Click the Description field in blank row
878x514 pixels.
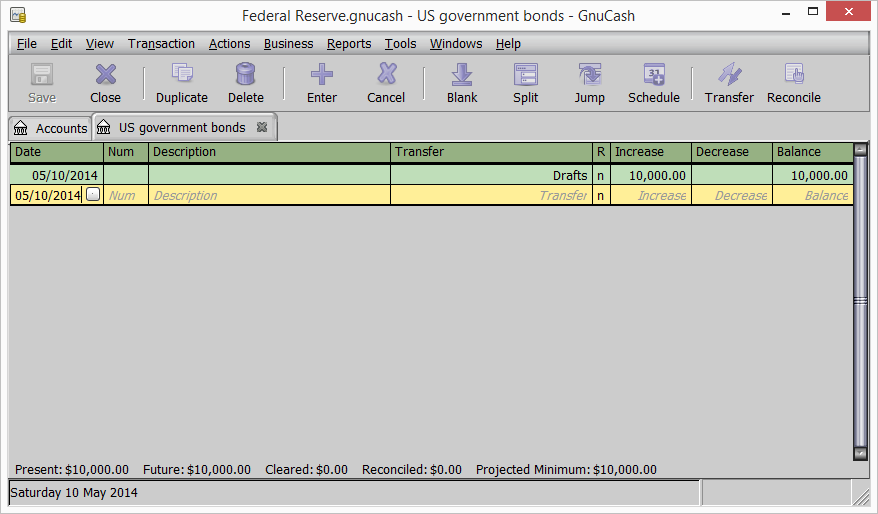point(268,195)
